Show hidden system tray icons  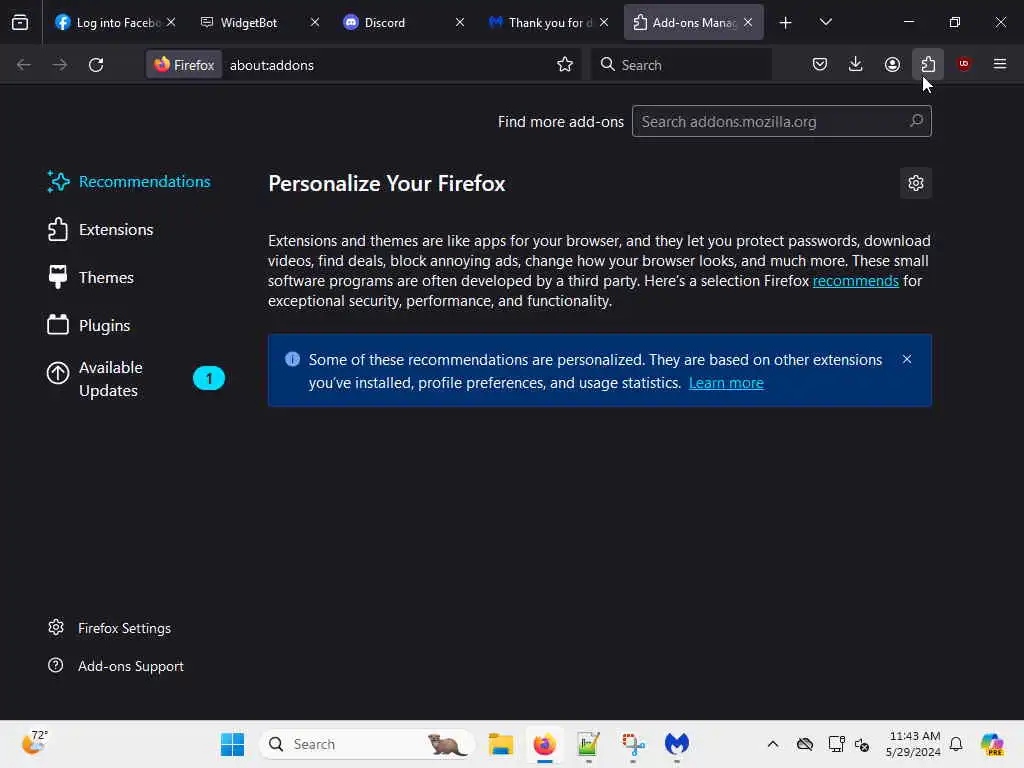tap(773, 744)
